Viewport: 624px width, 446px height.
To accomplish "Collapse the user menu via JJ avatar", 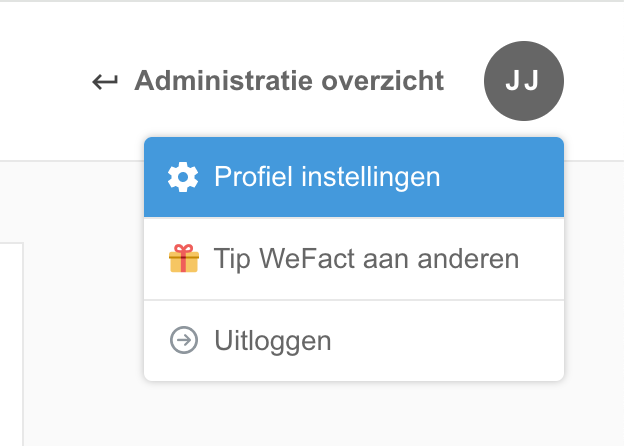I will point(523,81).
